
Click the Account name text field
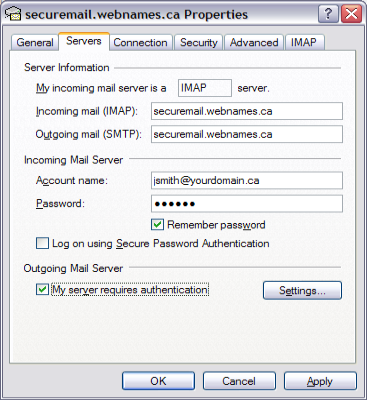[x=247, y=180]
